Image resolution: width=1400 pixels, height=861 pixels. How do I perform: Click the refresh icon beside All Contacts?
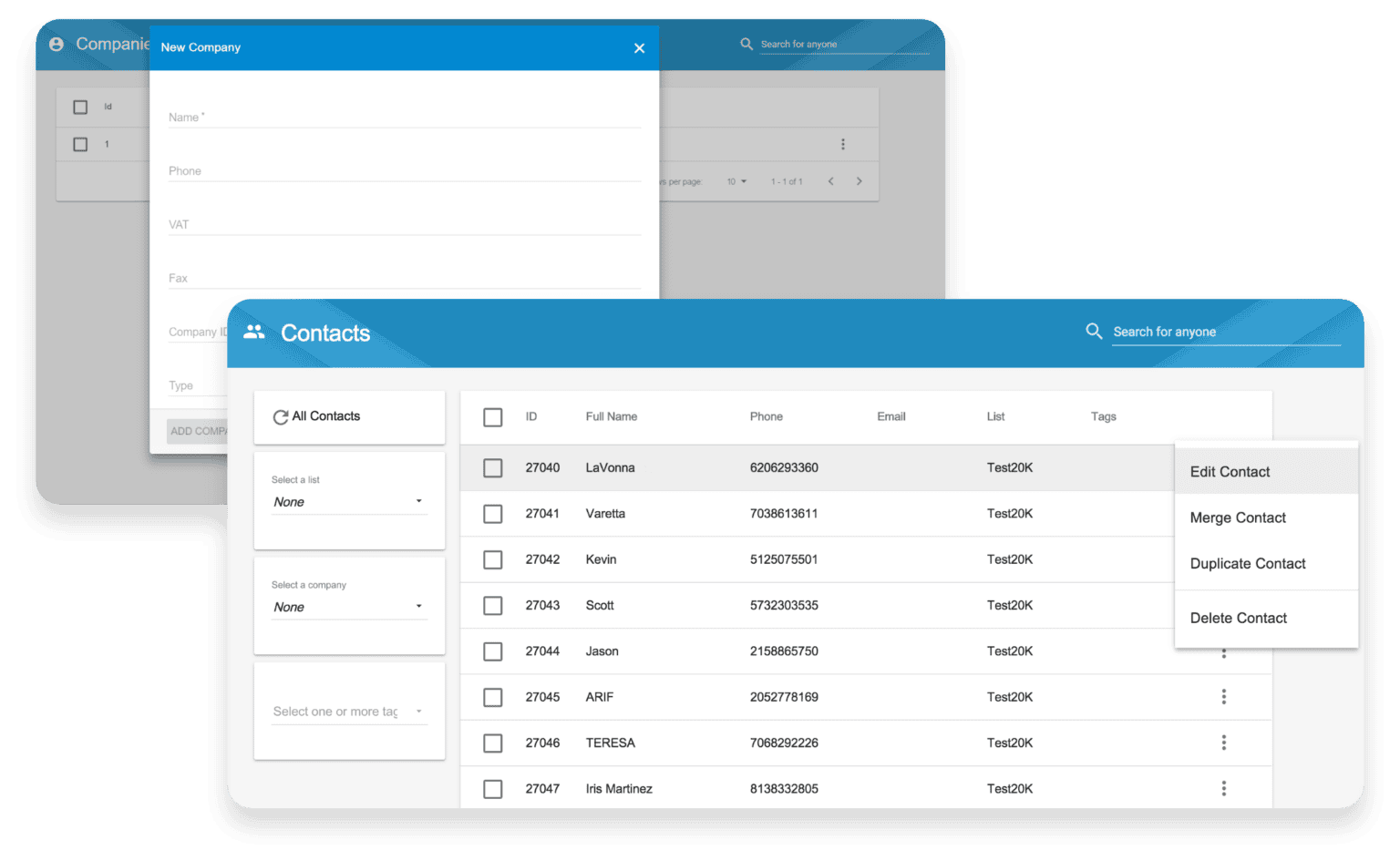281,416
